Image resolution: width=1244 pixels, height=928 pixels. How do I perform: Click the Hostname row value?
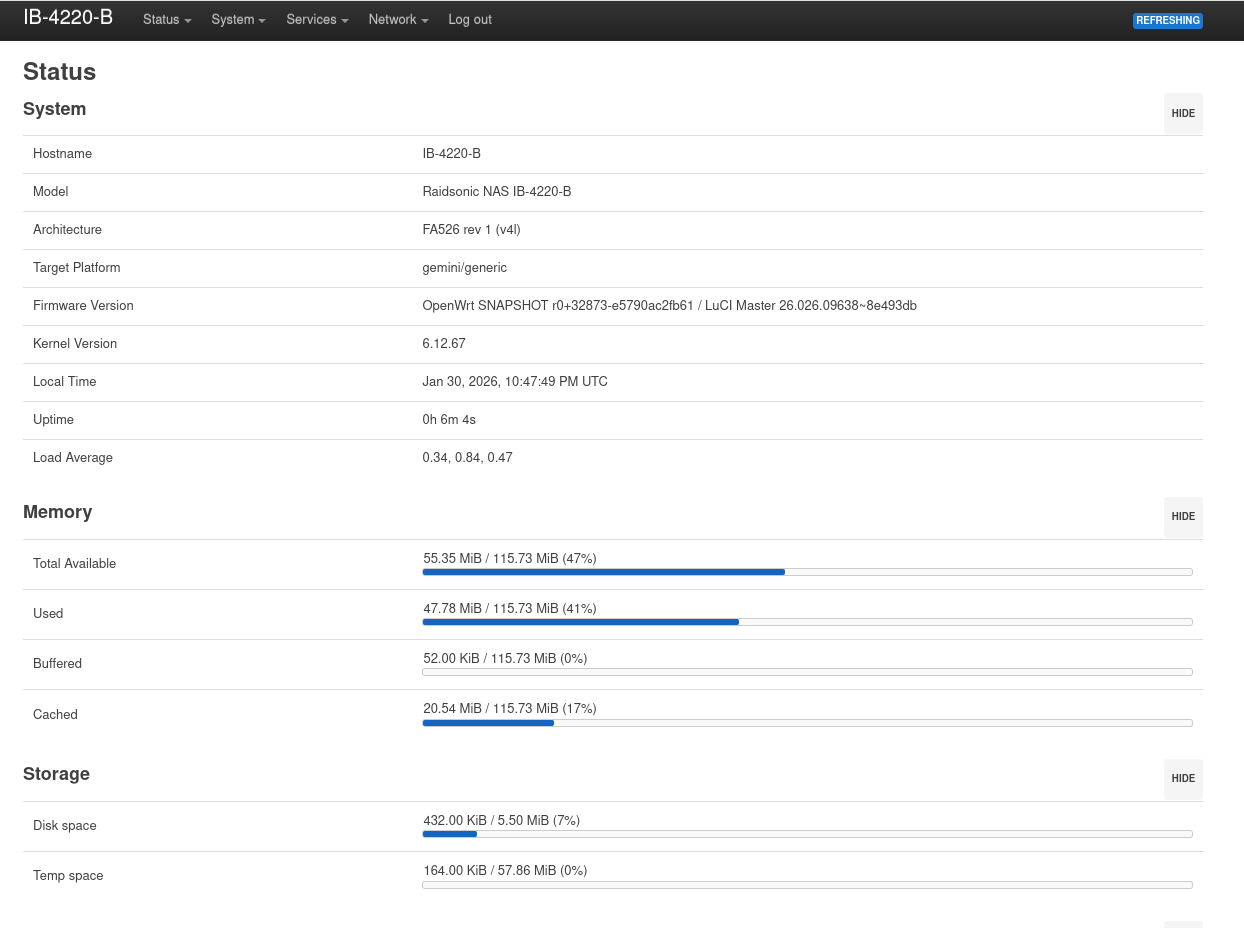click(451, 154)
